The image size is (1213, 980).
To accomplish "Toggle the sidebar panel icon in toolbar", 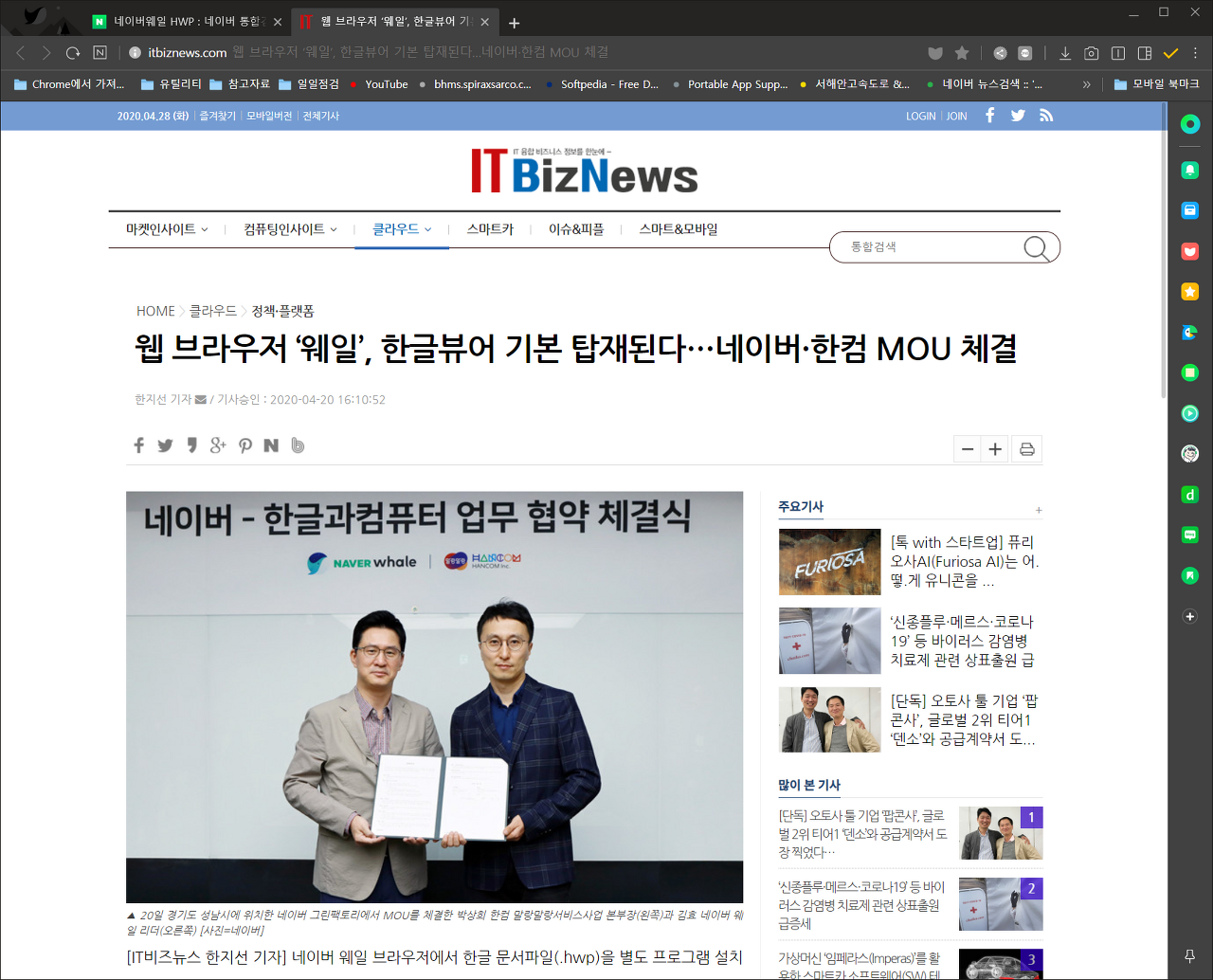I will pos(1145,53).
